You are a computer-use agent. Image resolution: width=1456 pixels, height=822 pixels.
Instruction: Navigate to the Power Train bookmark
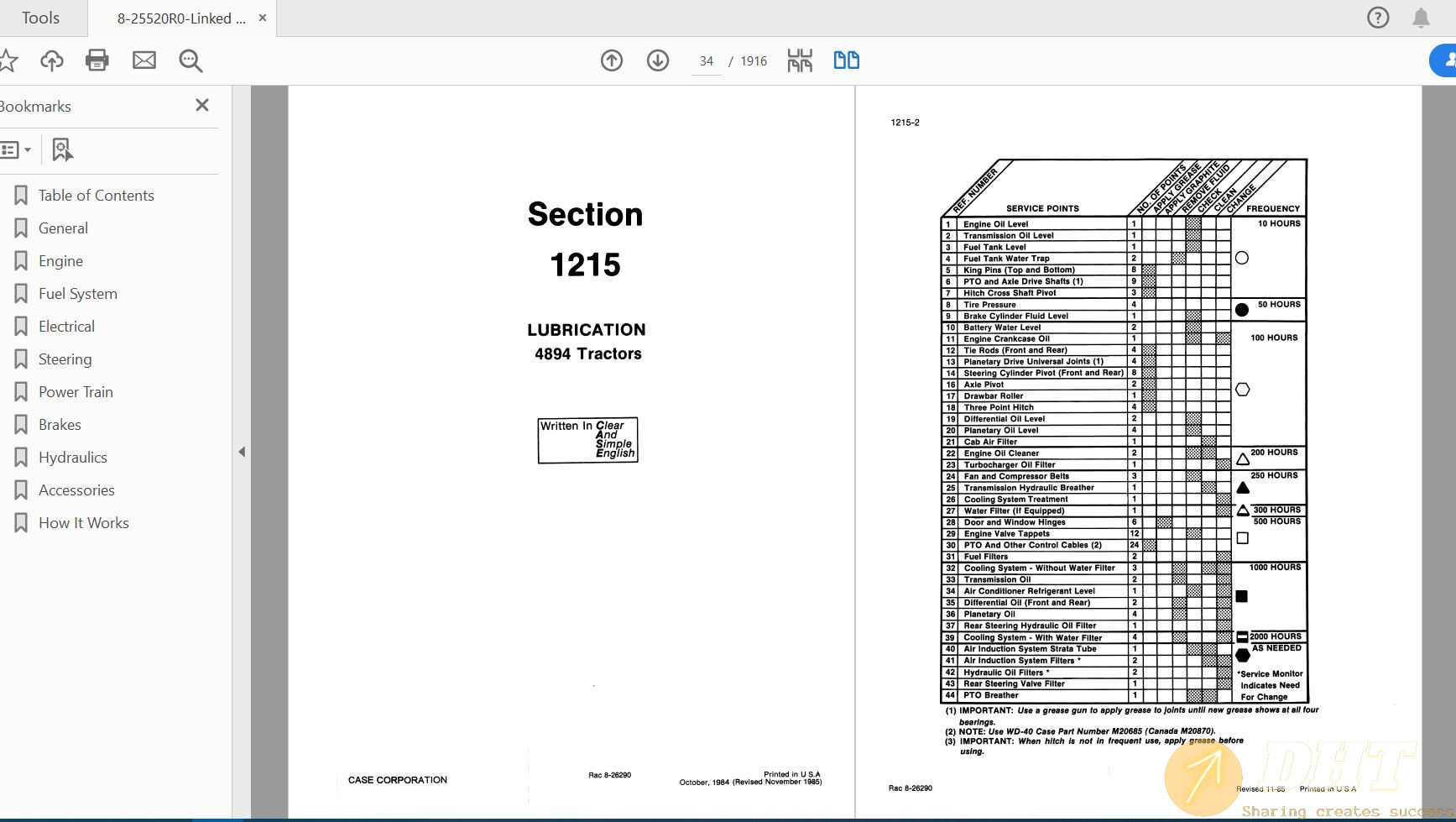76,391
